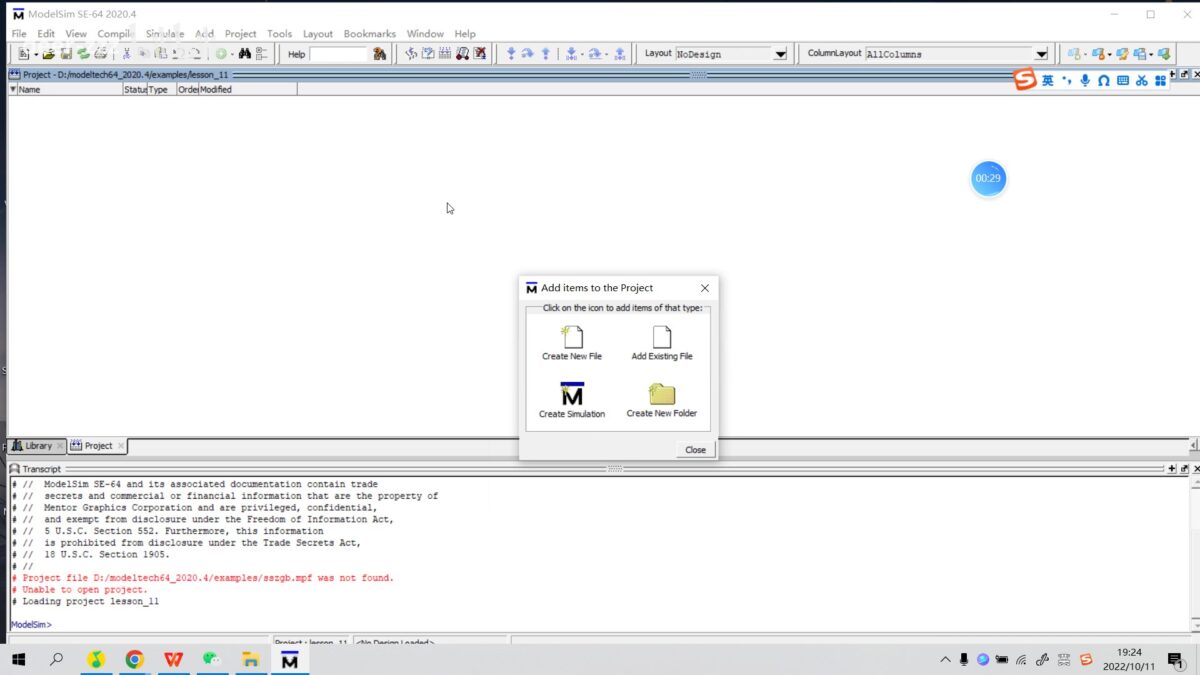This screenshot has height=675, width=1200.
Task: Click the Close button in the dialog
Action: click(x=695, y=450)
